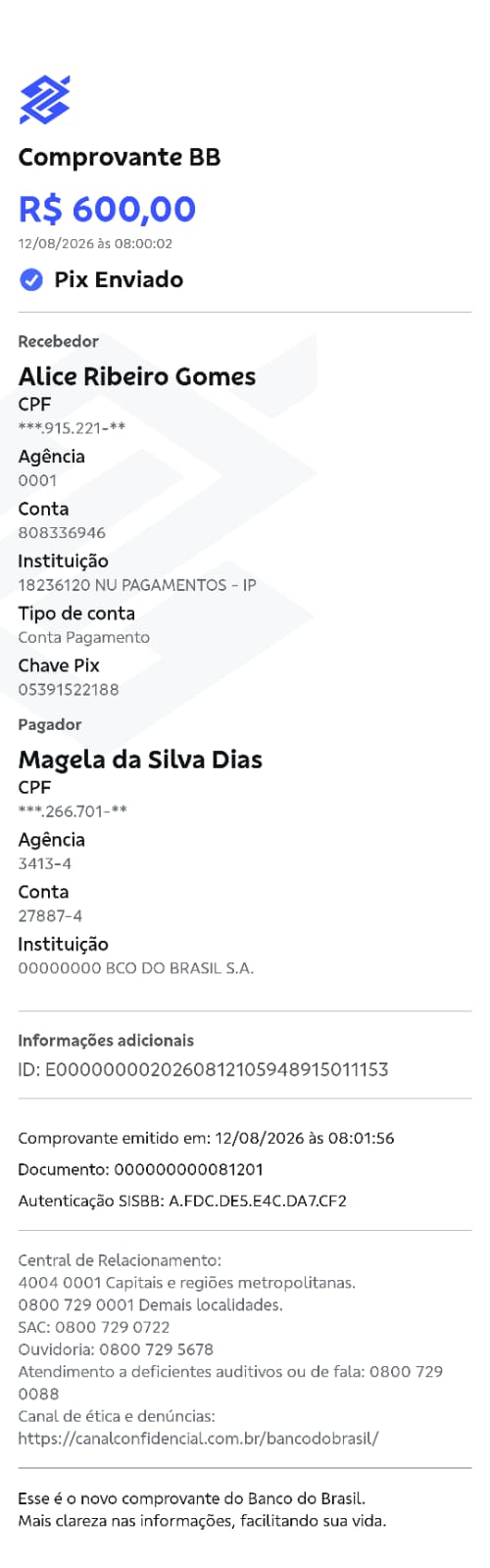Click the blue Pix Enviado checkmark icon
The image size is (490, 1568).
31,280
